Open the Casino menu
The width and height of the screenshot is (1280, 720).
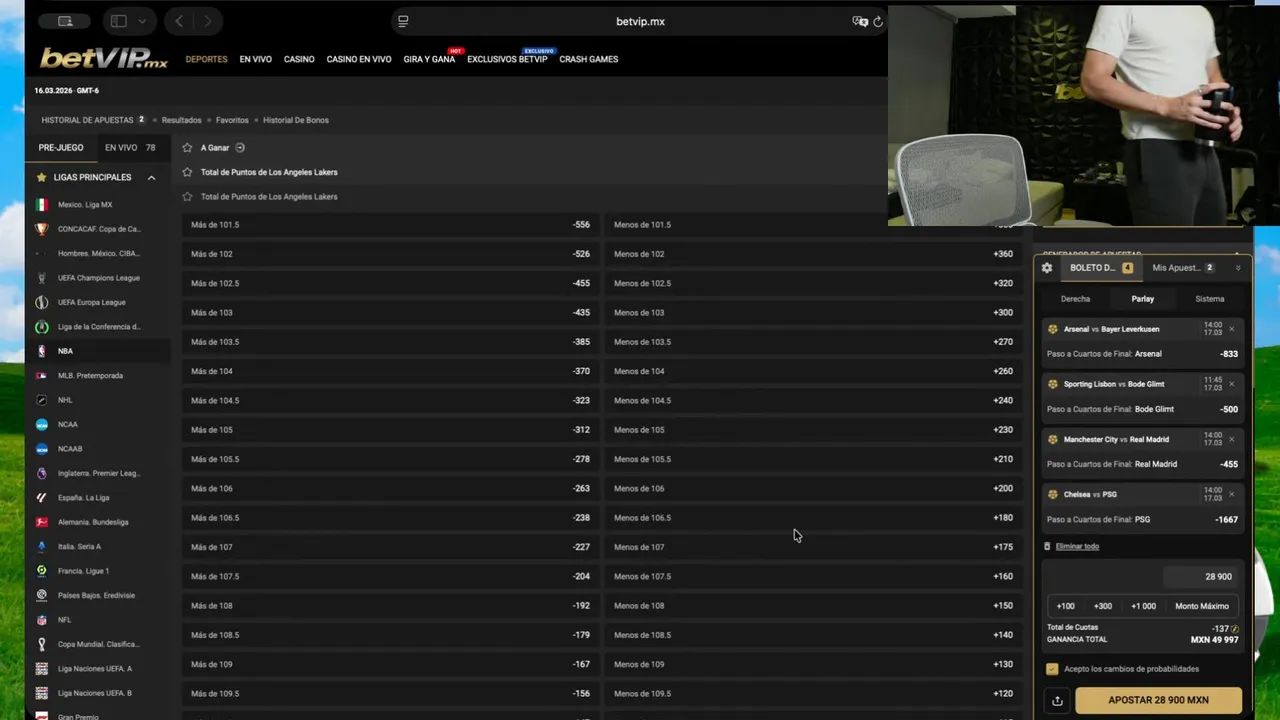(x=299, y=59)
